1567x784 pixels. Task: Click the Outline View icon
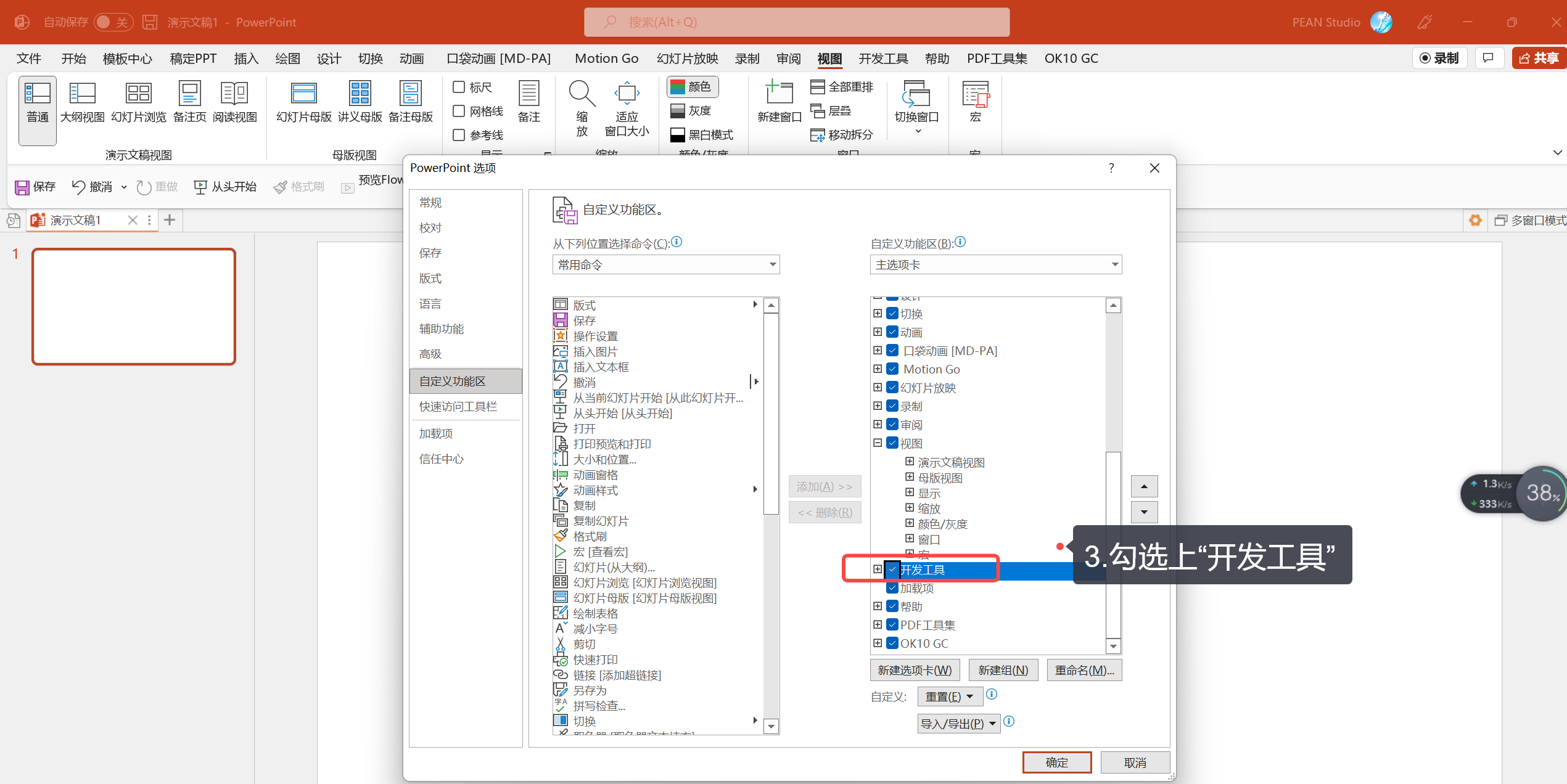[82, 94]
